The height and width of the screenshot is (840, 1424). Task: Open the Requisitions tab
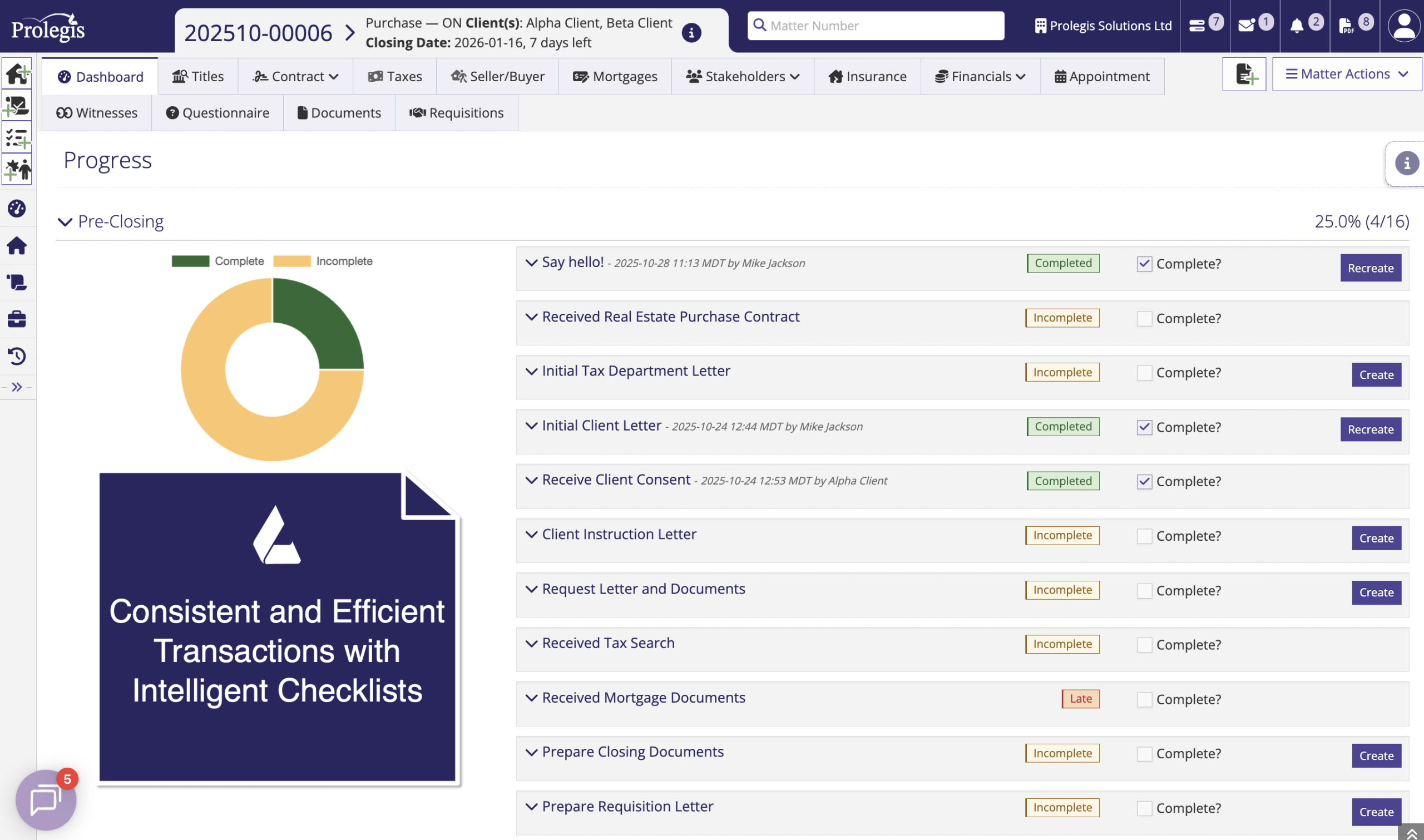[456, 113]
